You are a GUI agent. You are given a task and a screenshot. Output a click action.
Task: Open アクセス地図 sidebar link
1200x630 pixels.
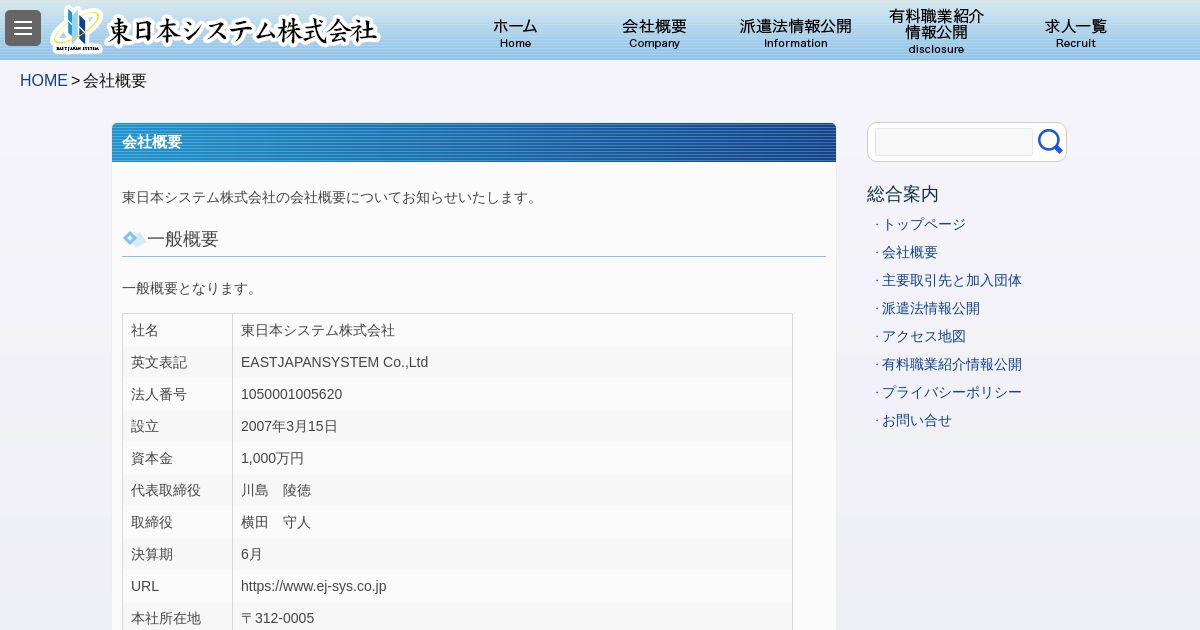tap(924, 336)
